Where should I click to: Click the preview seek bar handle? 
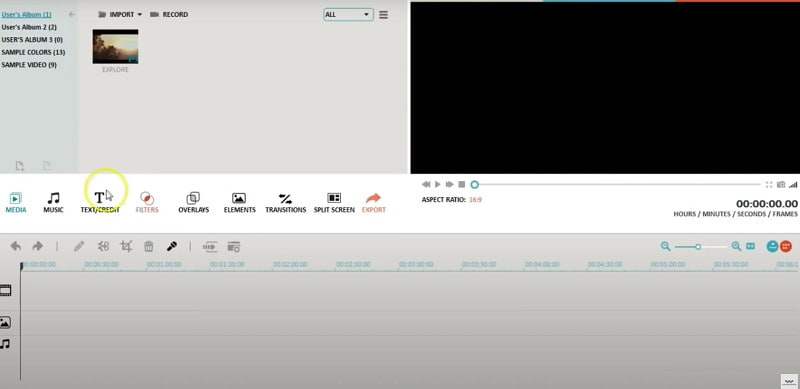[474, 184]
